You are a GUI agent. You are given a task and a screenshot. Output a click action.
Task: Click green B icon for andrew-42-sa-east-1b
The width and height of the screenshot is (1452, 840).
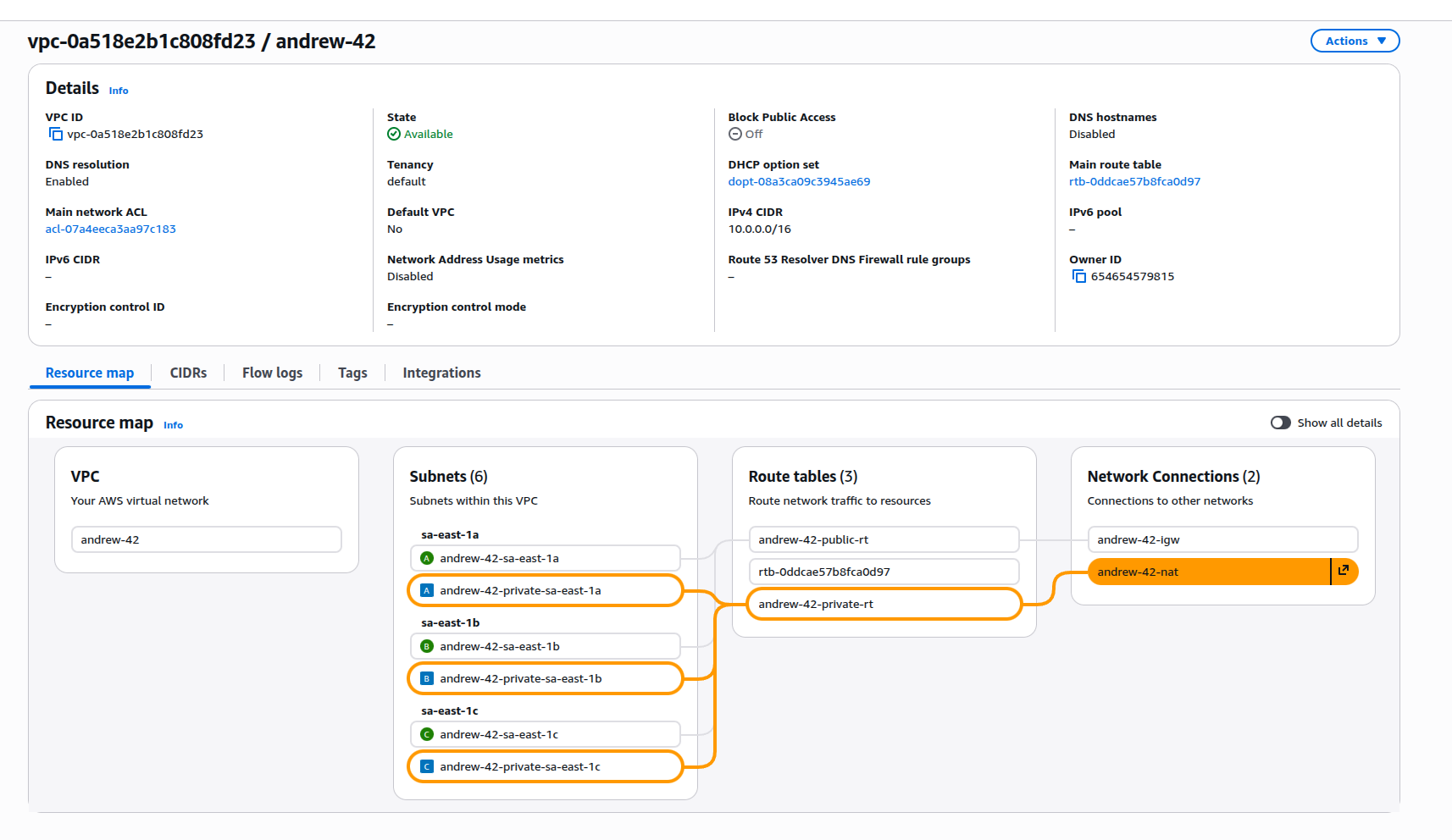[x=427, y=647]
